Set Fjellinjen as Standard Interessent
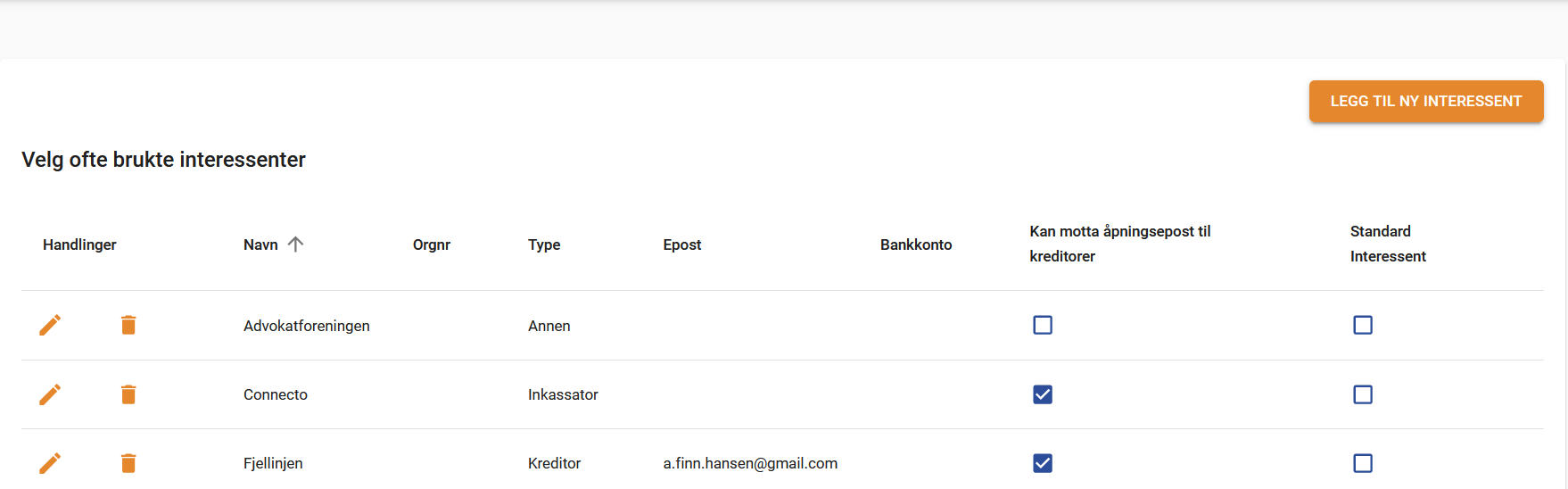Viewport: 1568px width, 489px height. pos(1363,463)
